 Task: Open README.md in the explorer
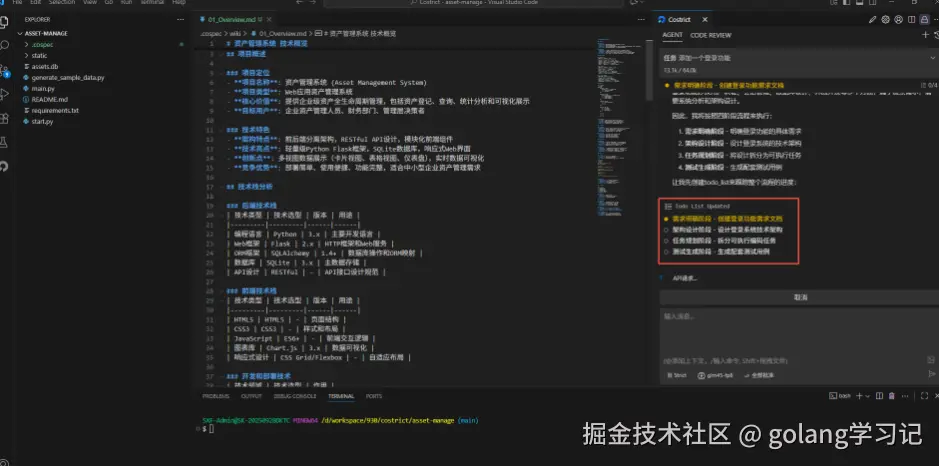50,99
